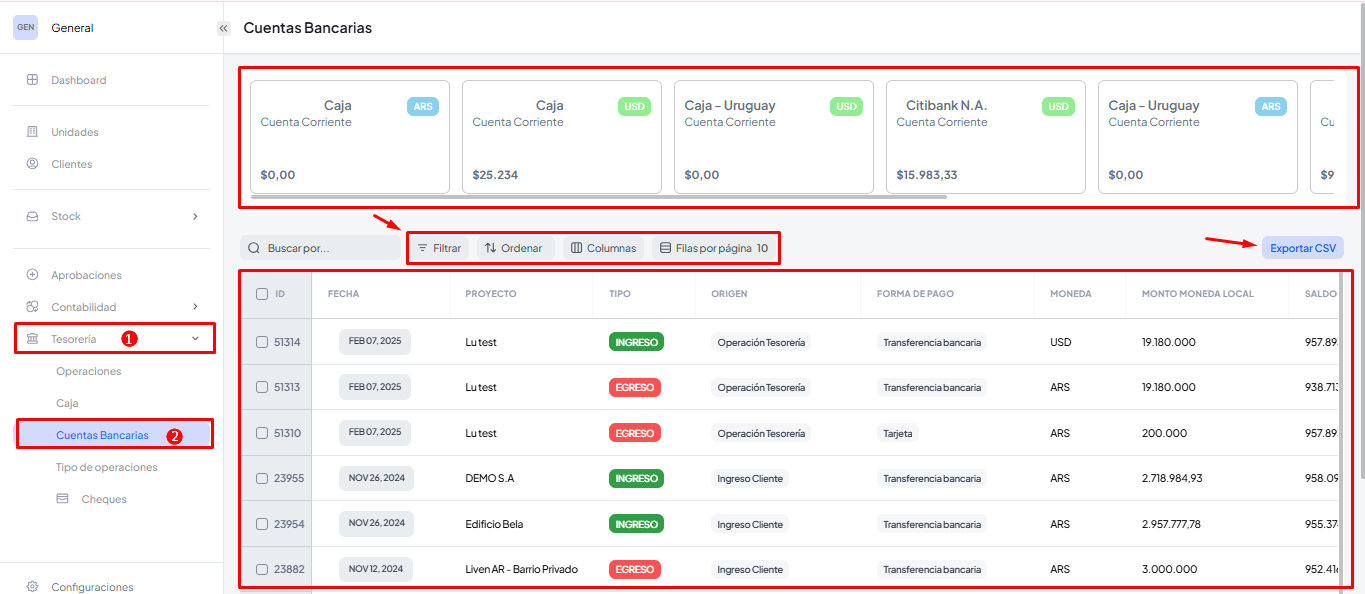1365x594 pixels.
Task: Click the Dashboard icon in sidebar
Action: (x=32, y=80)
